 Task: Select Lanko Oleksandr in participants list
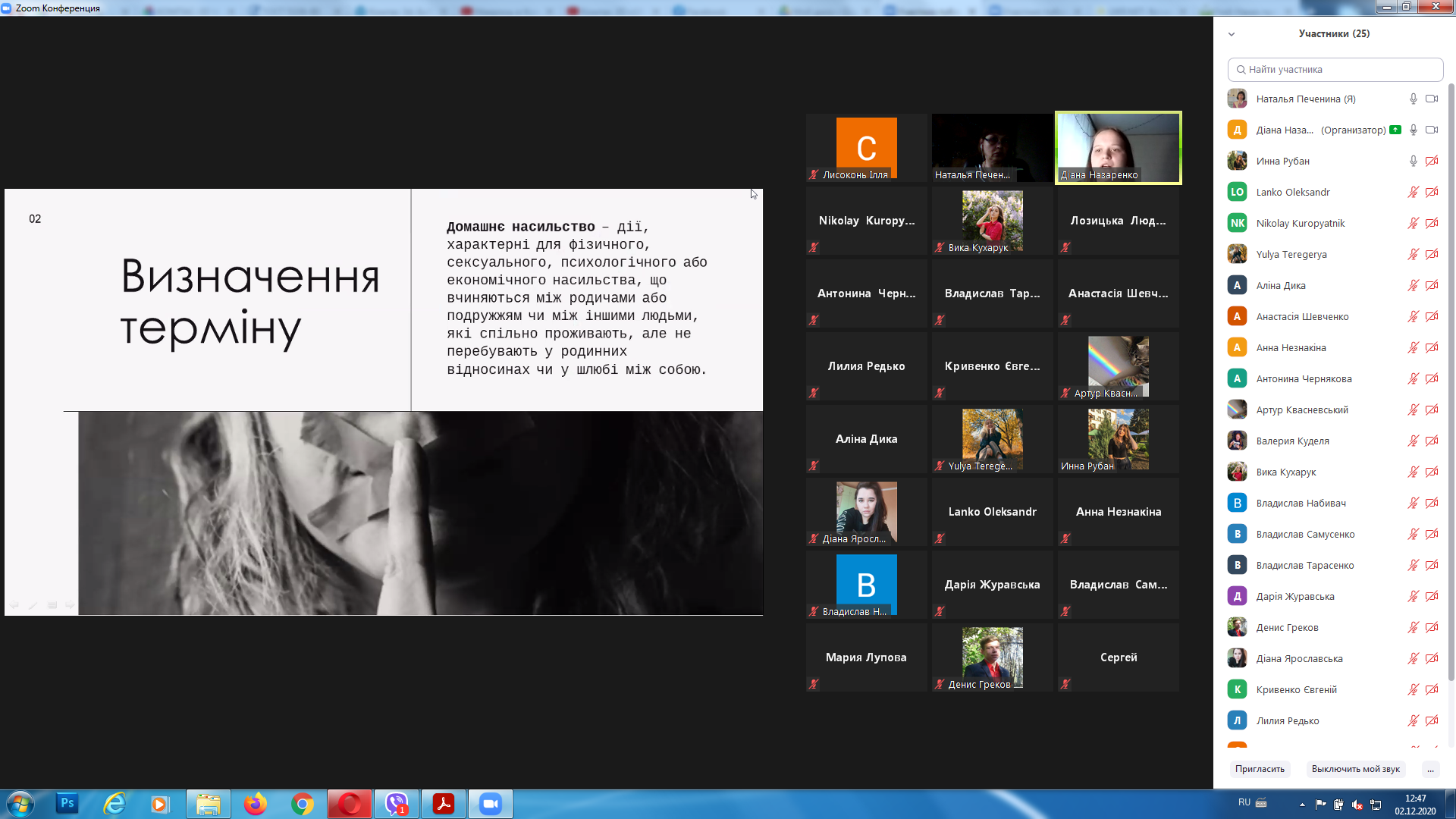1293,192
